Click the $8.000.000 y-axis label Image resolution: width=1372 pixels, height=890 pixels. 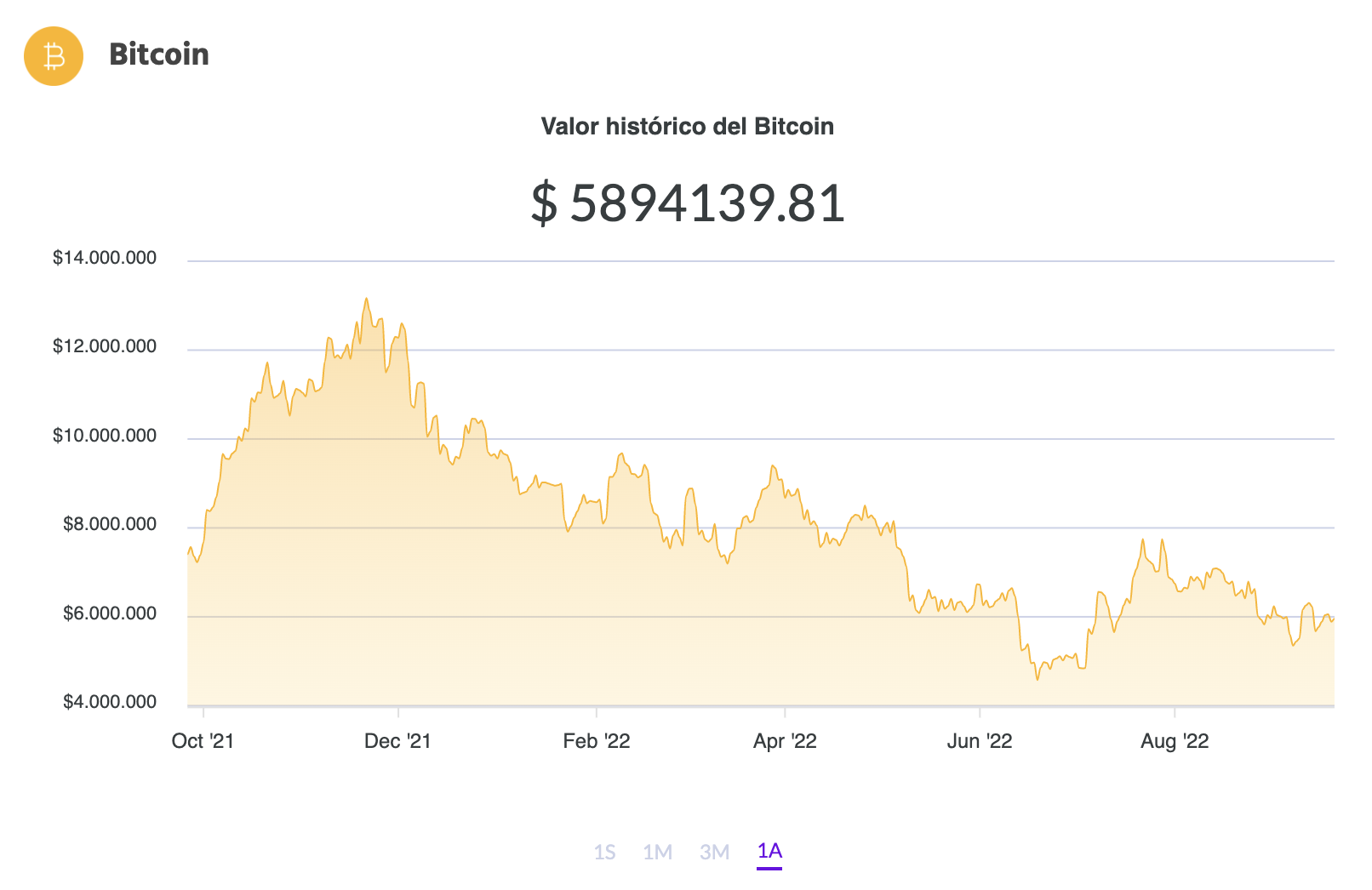point(110,524)
